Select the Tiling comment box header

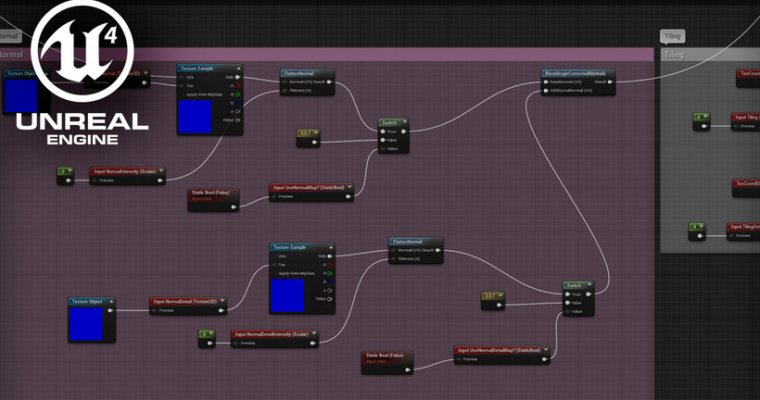pos(710,55)
